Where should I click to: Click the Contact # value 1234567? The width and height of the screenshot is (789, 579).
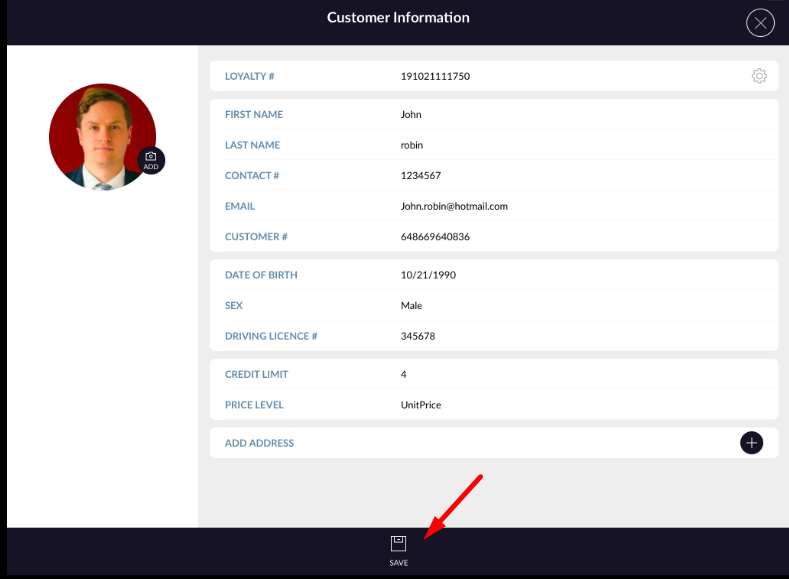click(420, 176)
